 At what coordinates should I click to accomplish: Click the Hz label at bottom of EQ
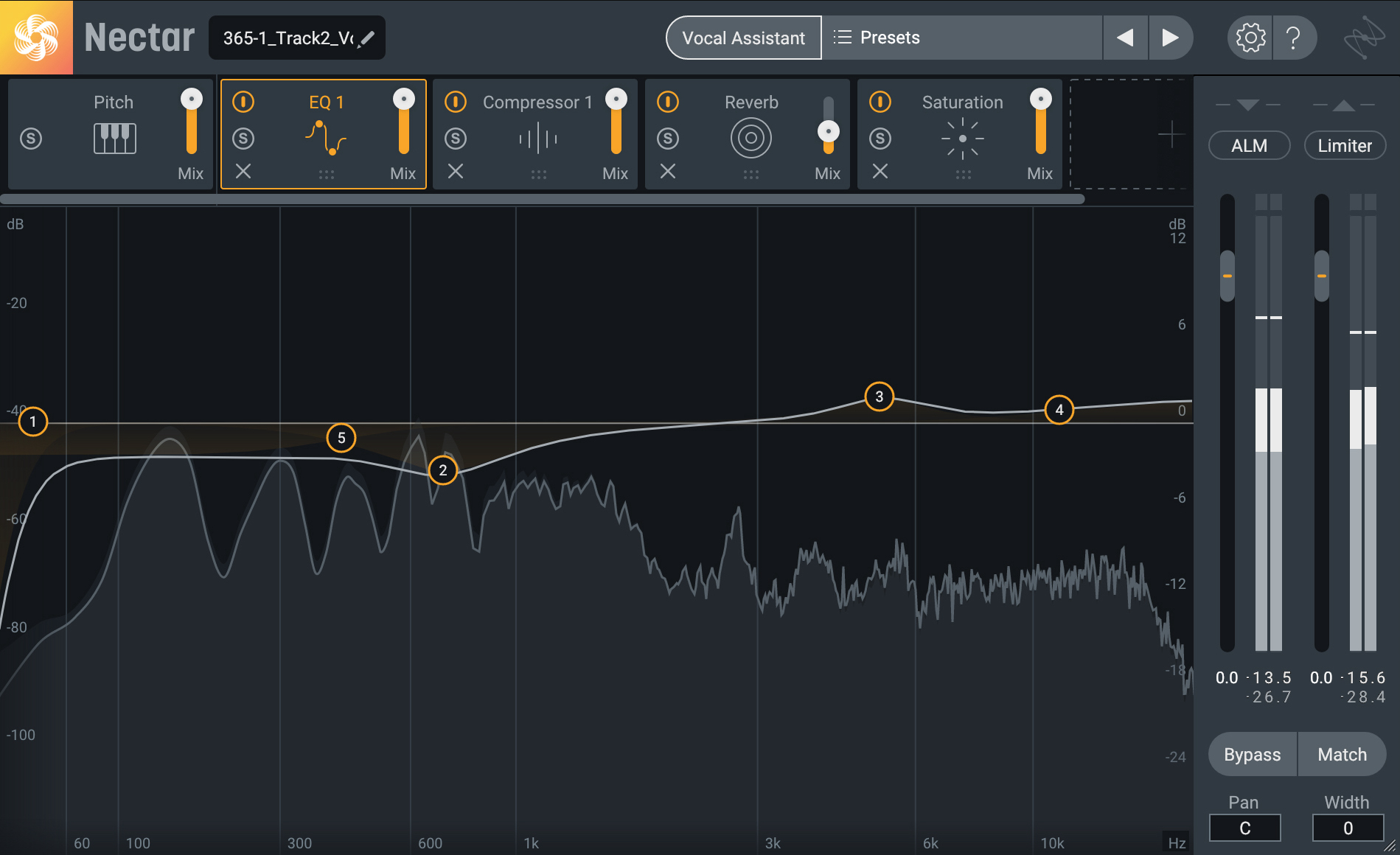[1177, 842]
